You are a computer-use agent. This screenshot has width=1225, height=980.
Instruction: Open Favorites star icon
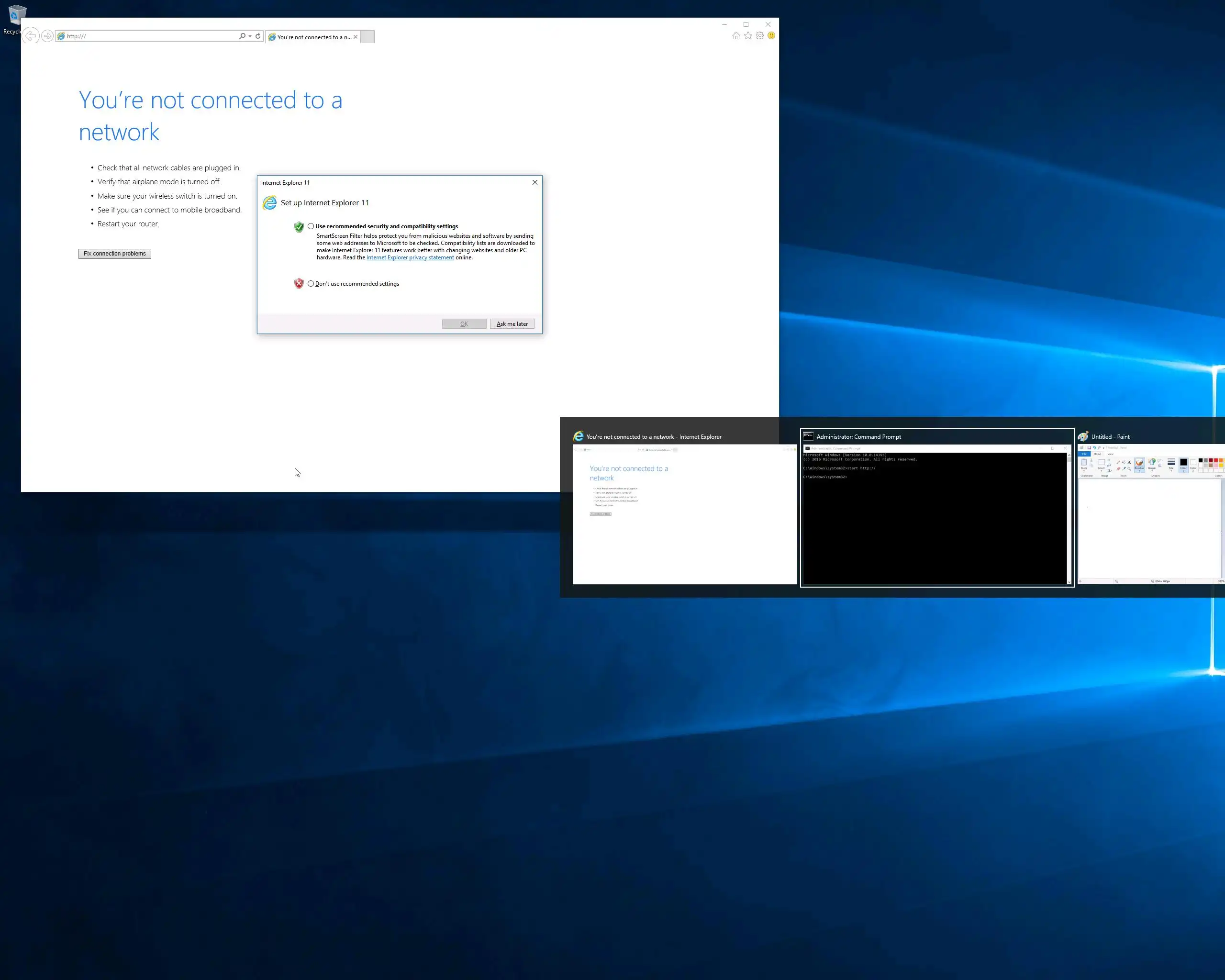(x=748, y=36)
